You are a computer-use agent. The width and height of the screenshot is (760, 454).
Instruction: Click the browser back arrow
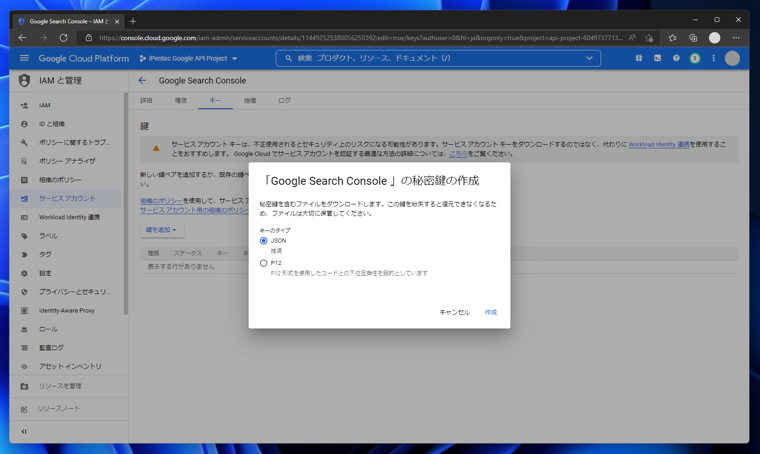22,37
